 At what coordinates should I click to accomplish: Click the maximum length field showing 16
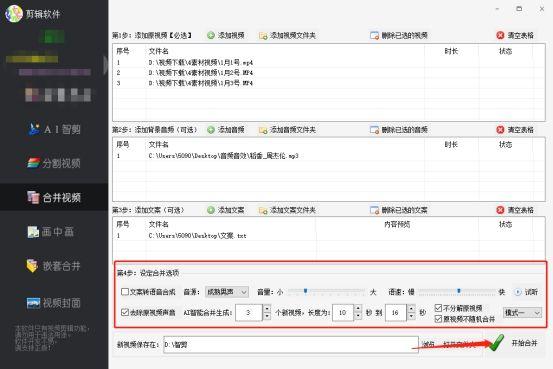point(396,313)
